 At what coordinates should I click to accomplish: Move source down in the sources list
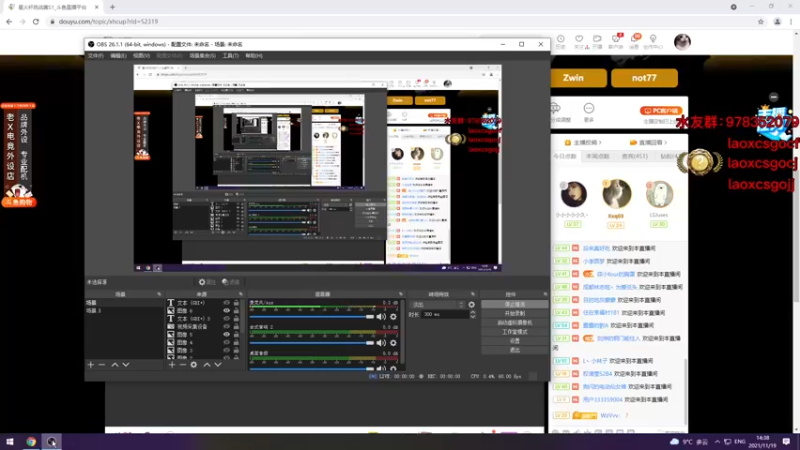pos(218,365)
